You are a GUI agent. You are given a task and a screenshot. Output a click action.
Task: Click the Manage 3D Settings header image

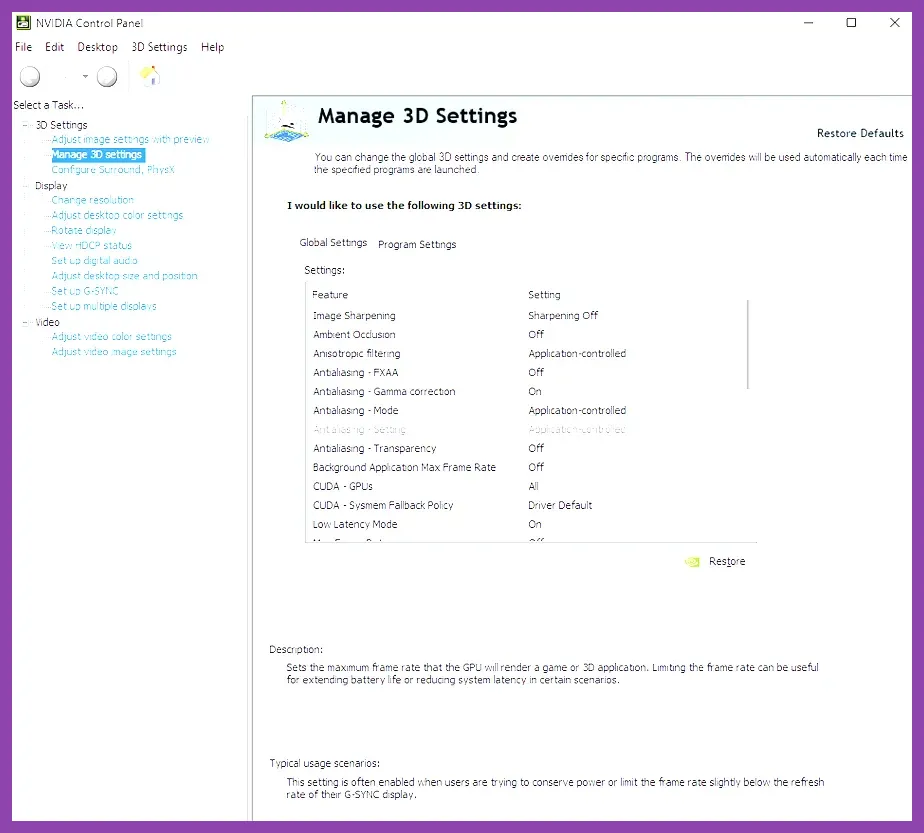[x=286, y=121]
